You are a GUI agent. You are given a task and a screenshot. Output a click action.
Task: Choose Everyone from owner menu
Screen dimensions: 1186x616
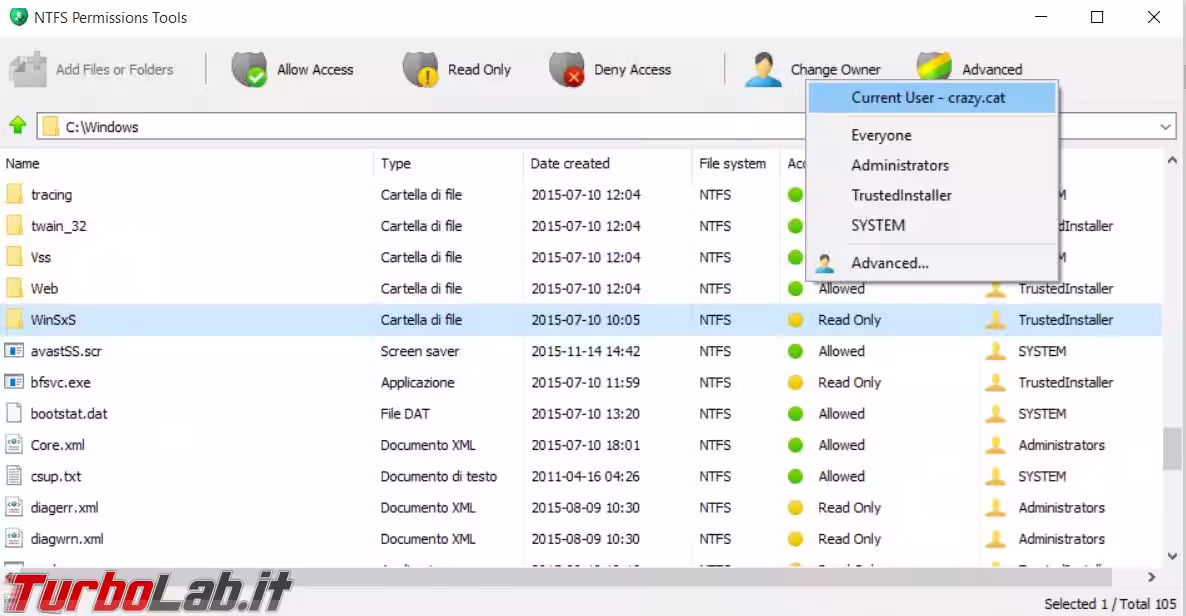pyautogui.click(x=881, y=135)
